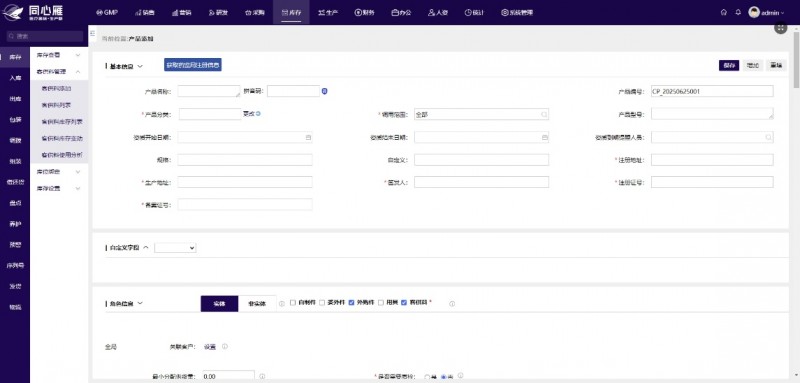Switch to the 实体 tab

coord(219,303)
